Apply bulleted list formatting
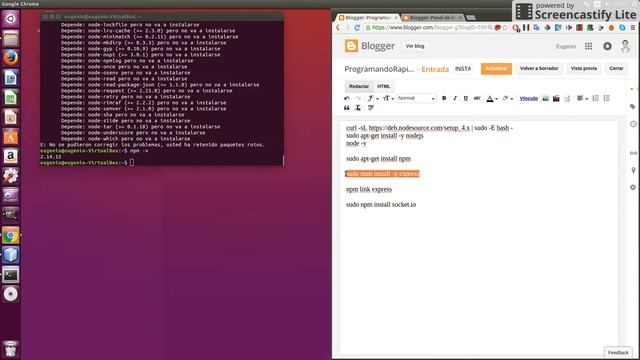 (607, 98)
